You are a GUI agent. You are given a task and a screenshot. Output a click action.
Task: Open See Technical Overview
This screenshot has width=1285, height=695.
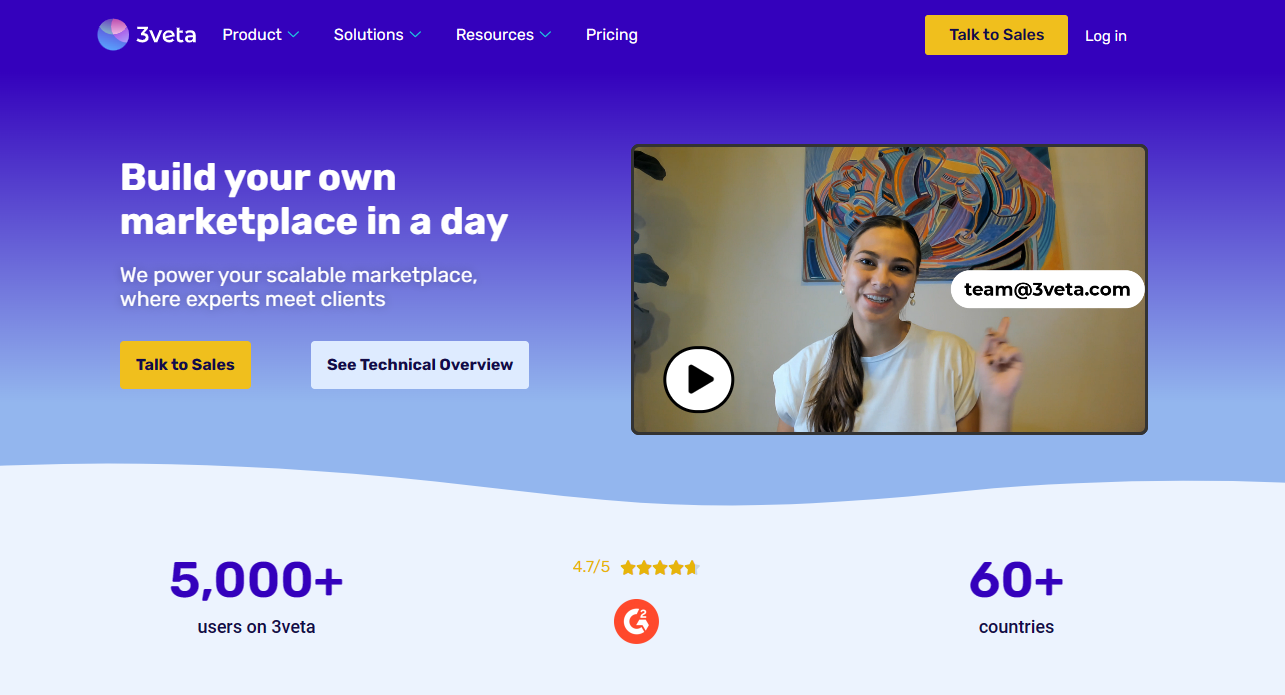(419, 365)
